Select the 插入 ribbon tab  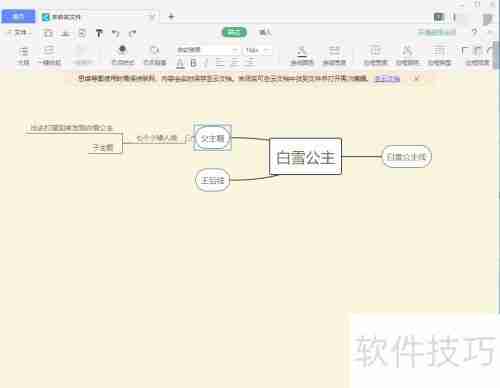click(x=265, y=32)
